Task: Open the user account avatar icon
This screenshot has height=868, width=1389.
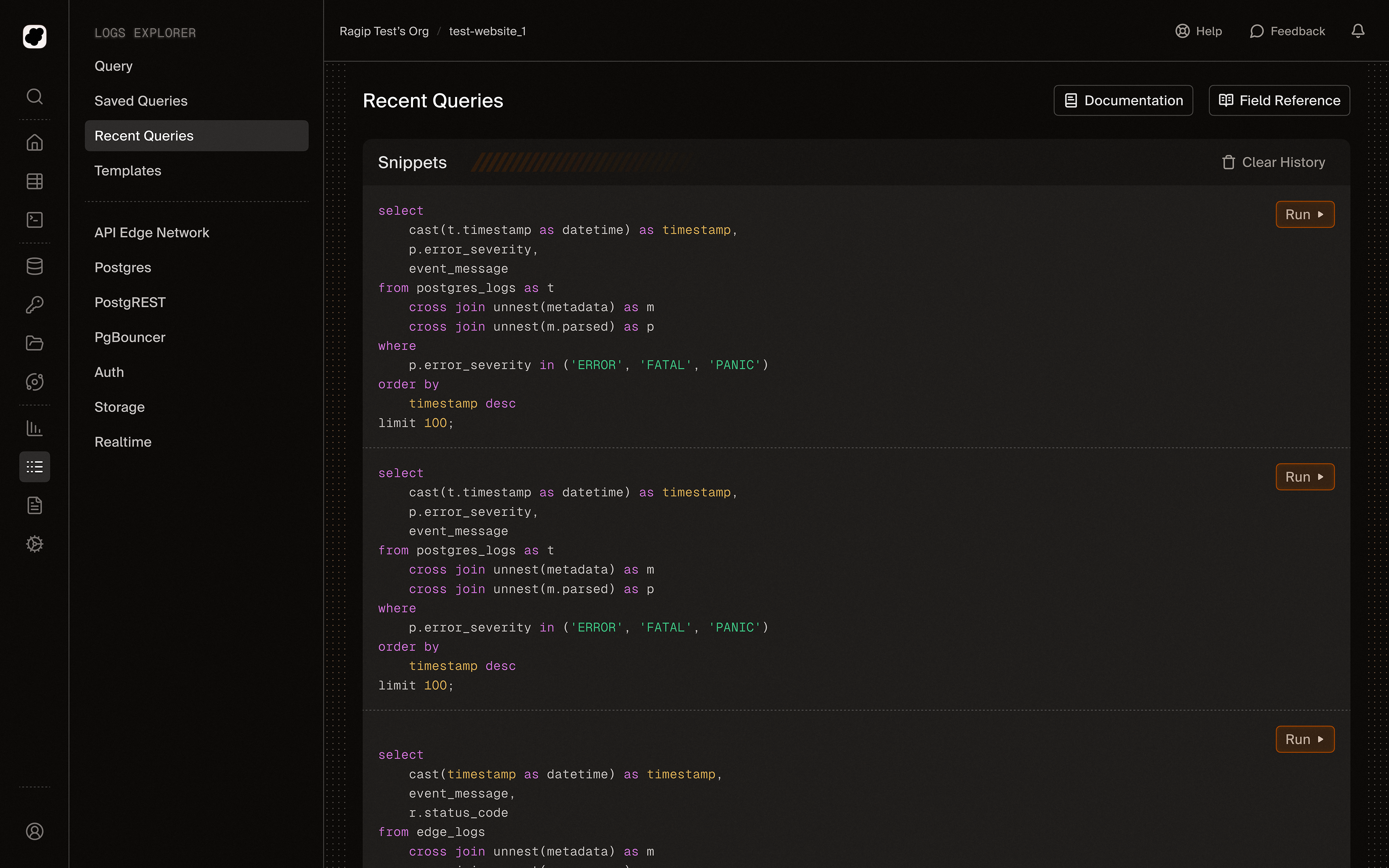Action: [x=35, y=831]
